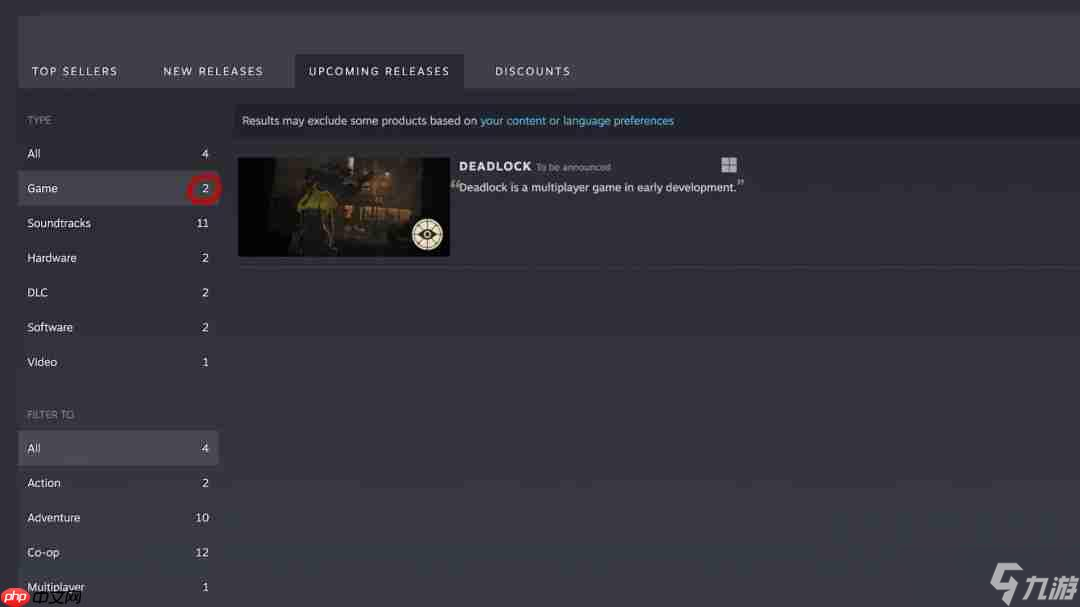This screenshot has height=607, width=1080.
Task: Go to the Discounts tab
Action: (533, 71)
